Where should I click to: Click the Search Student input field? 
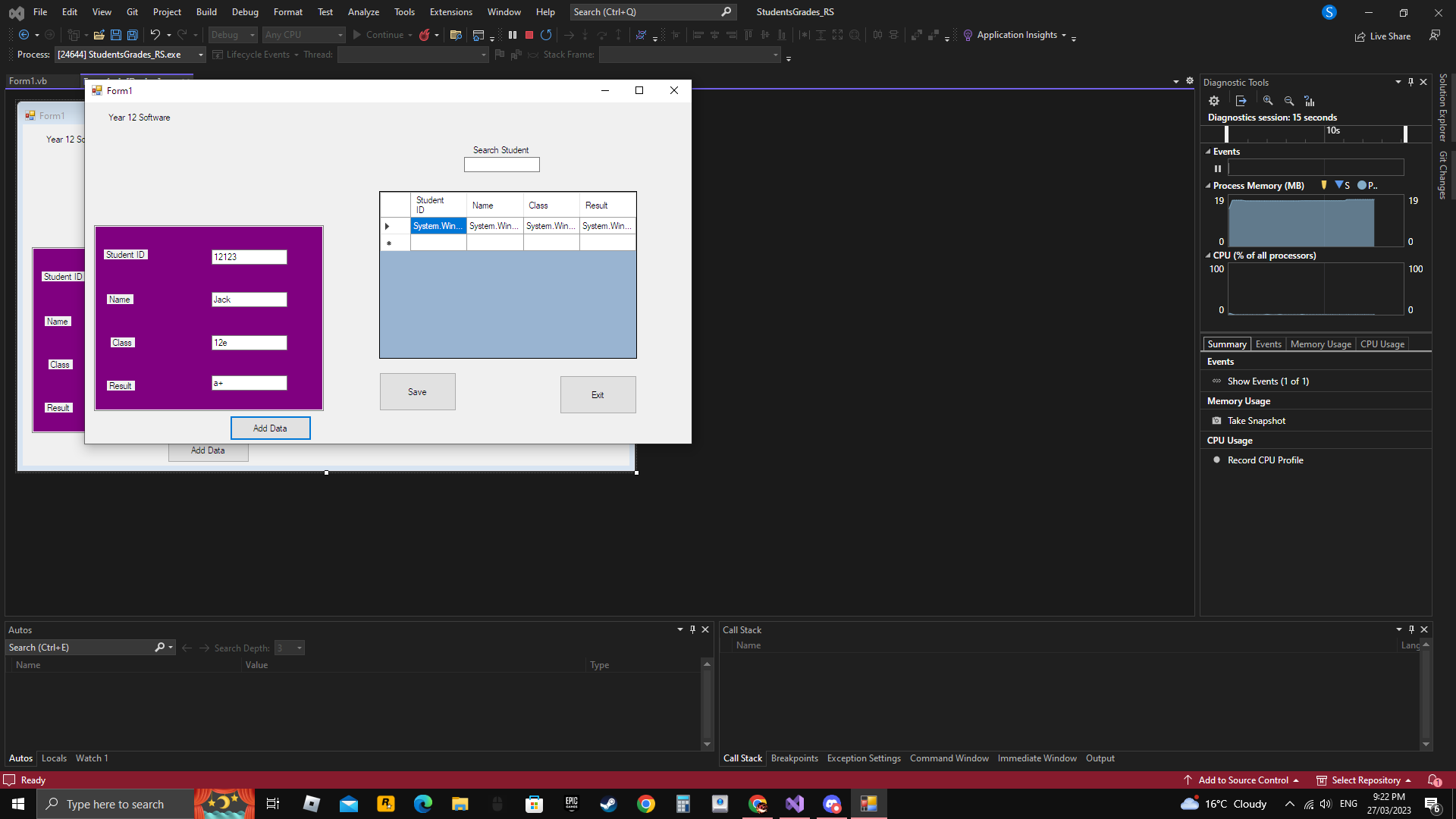tap(501, 164)
